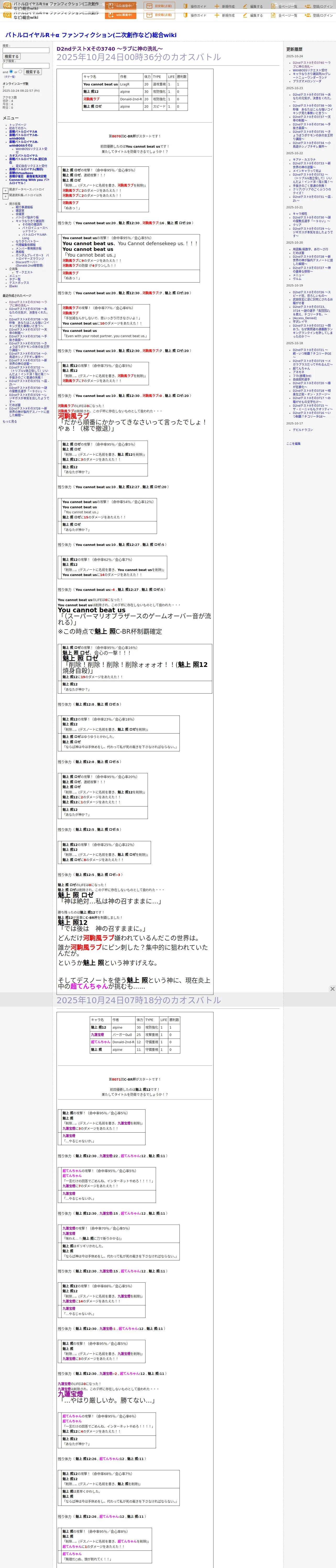
Task: Open 初めての方へ menu link
Action: pyautogui.click(x=18, y=128)
